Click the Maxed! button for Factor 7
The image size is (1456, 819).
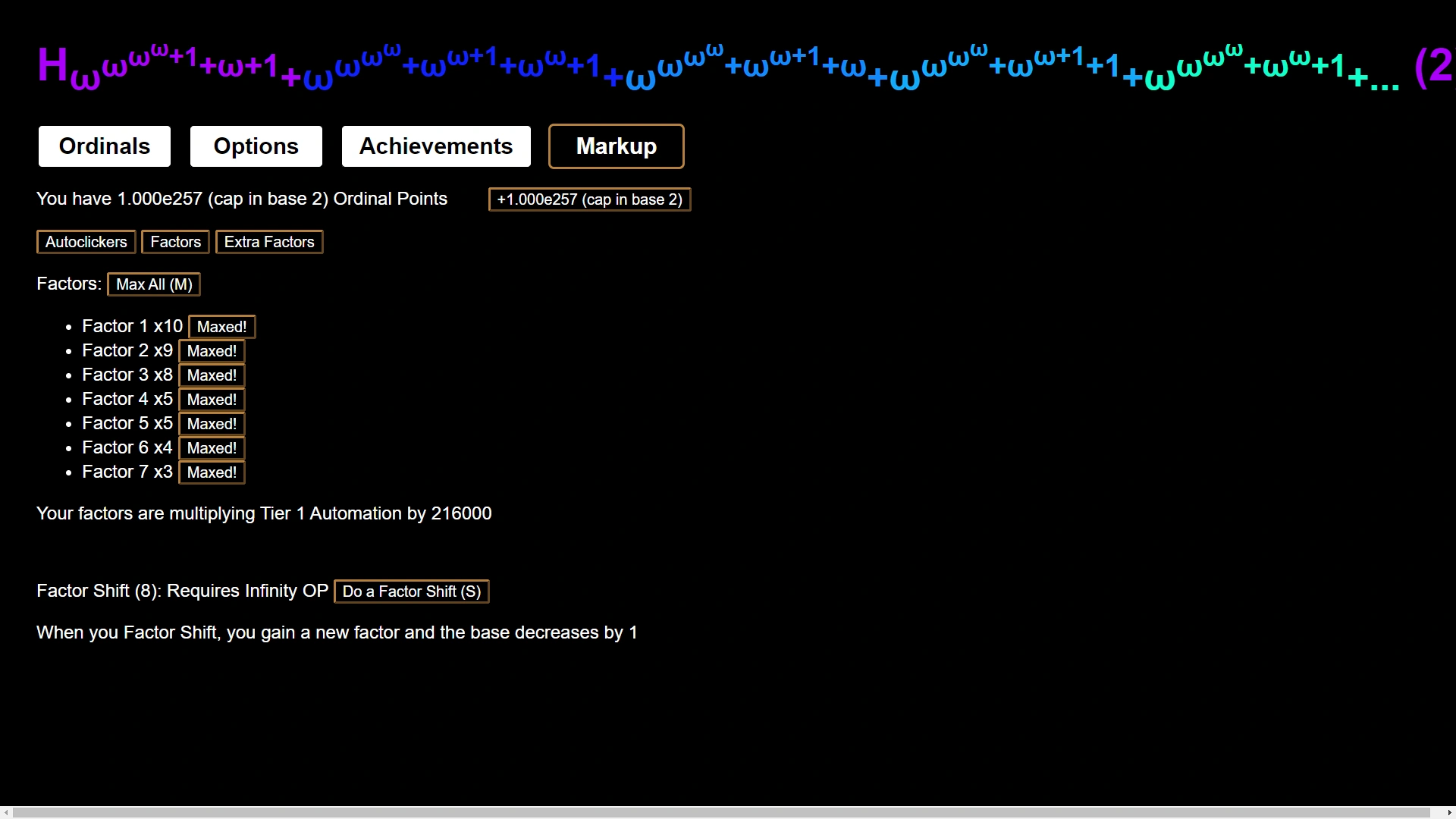212,472
